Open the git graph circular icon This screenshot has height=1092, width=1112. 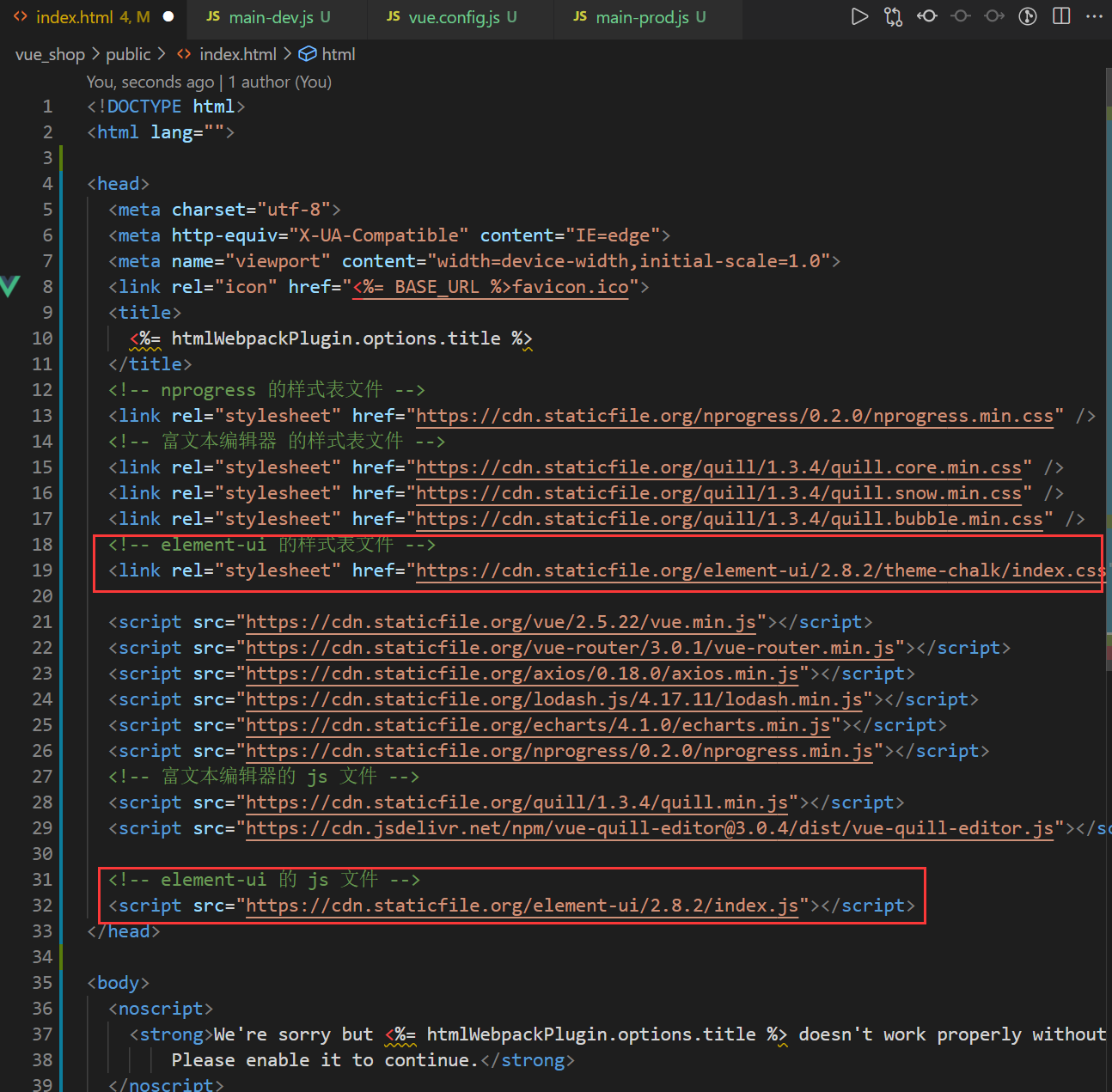[x=1028, y=16]
